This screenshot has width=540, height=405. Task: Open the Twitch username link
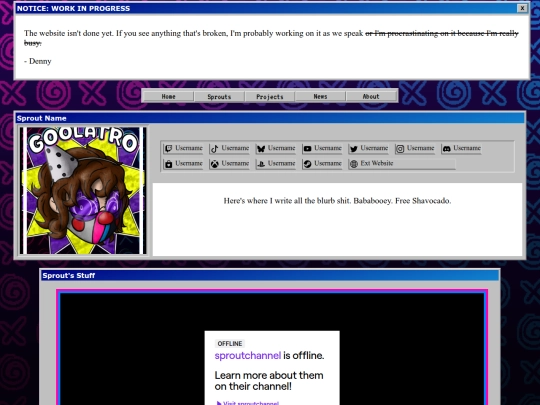tap(183, 148)
